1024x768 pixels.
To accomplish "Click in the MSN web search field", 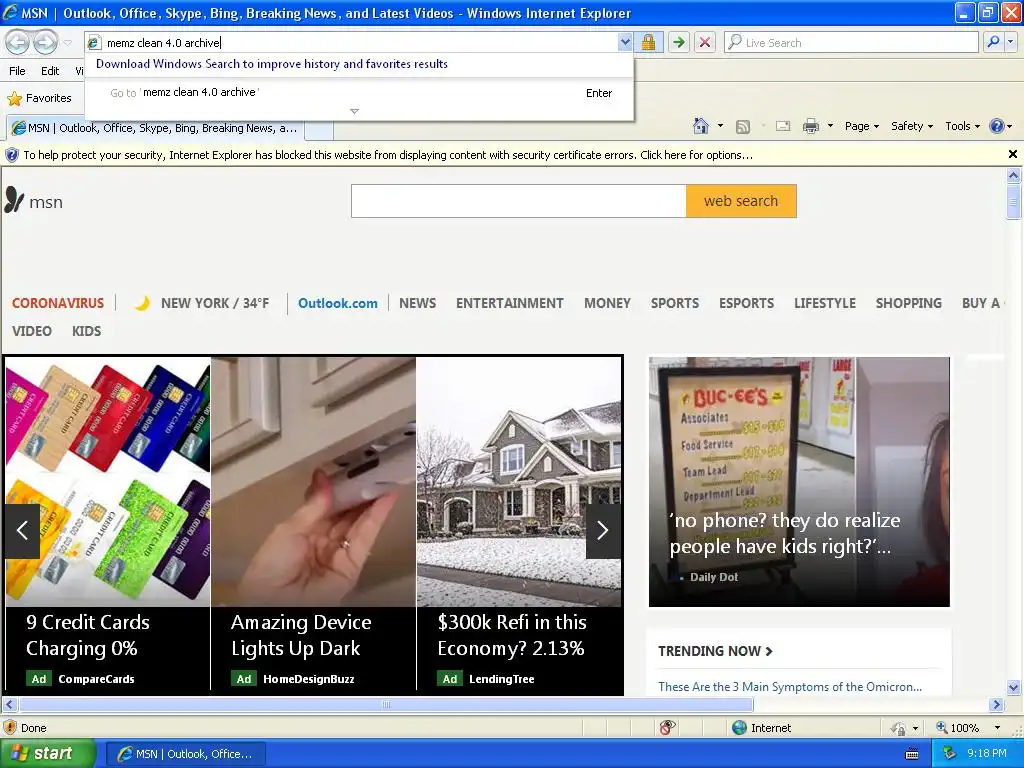I will [519, 201].
